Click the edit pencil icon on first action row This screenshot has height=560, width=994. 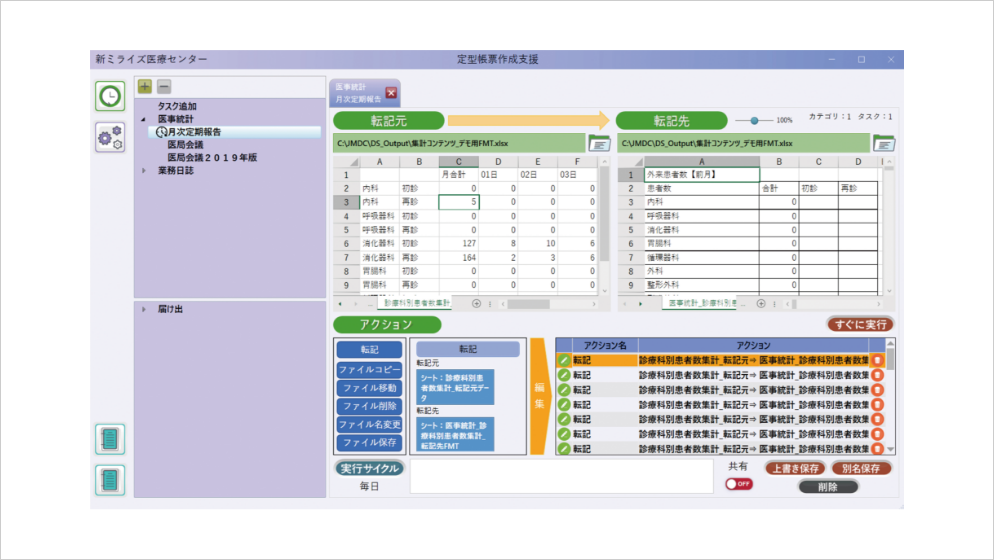[564, 360]
